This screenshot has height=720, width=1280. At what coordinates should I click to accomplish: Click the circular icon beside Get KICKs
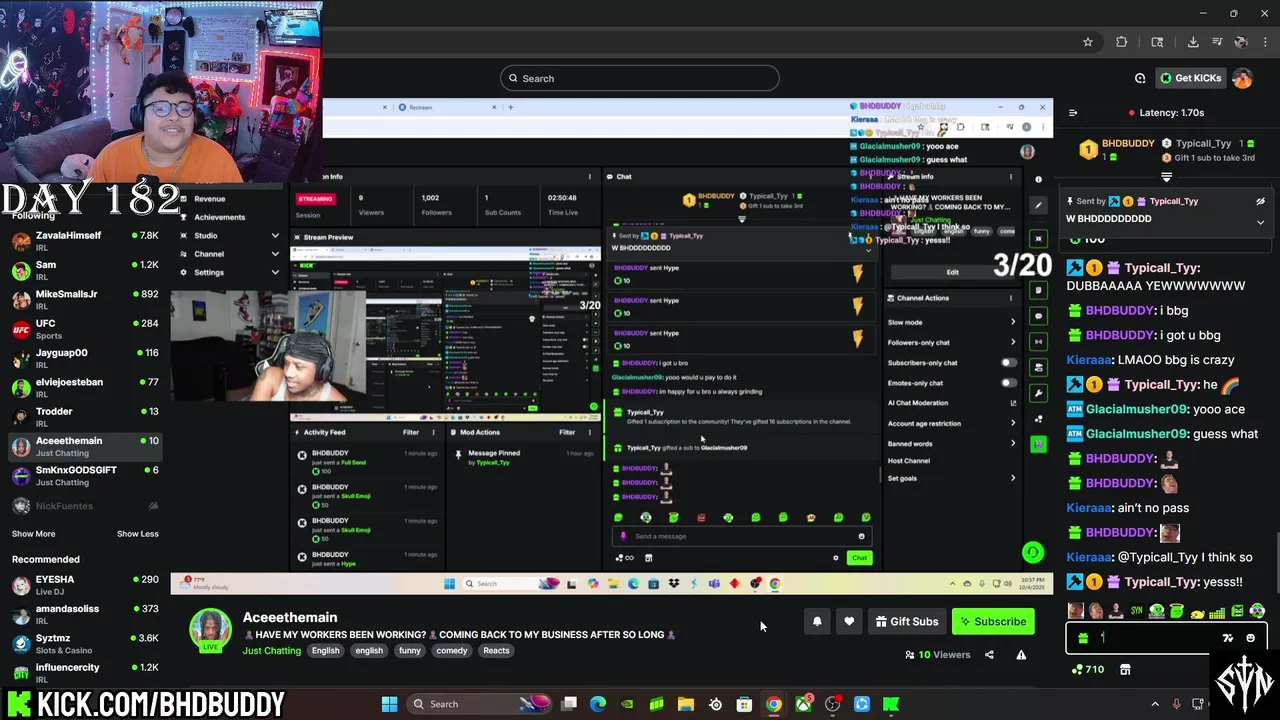click(1140, 78)
